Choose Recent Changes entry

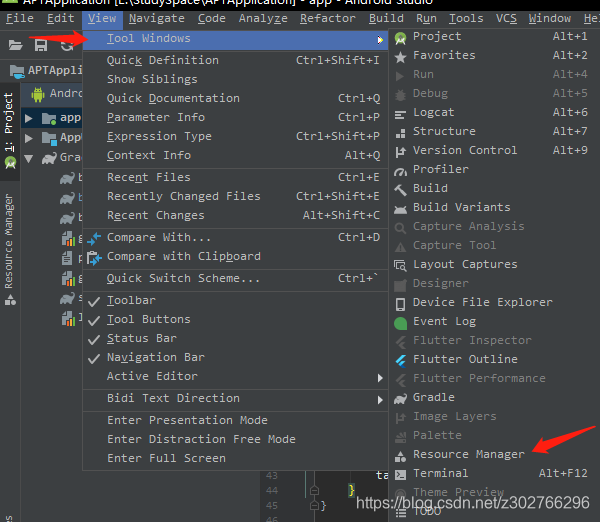(235, 216)
